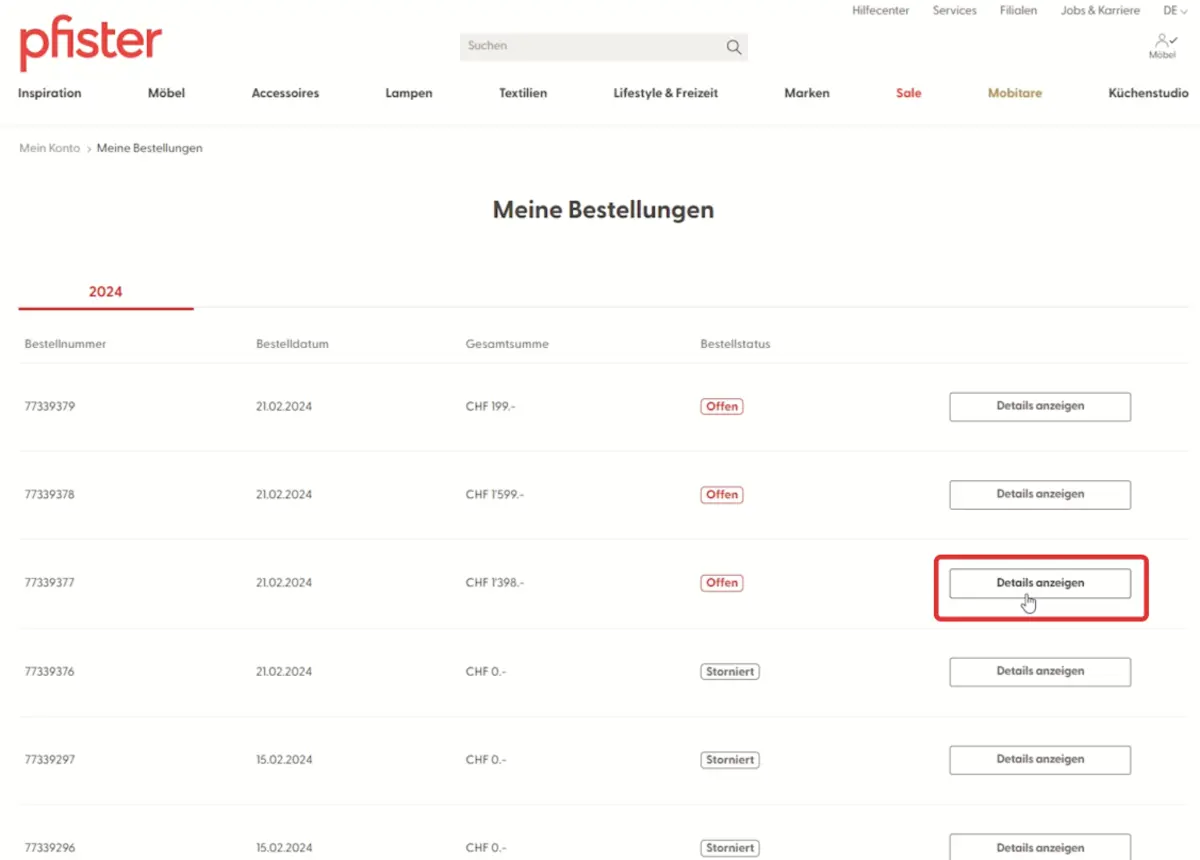The image size is (1200, 860).
Task: Open the Hilfecenter link
Action: pos(880,11)
